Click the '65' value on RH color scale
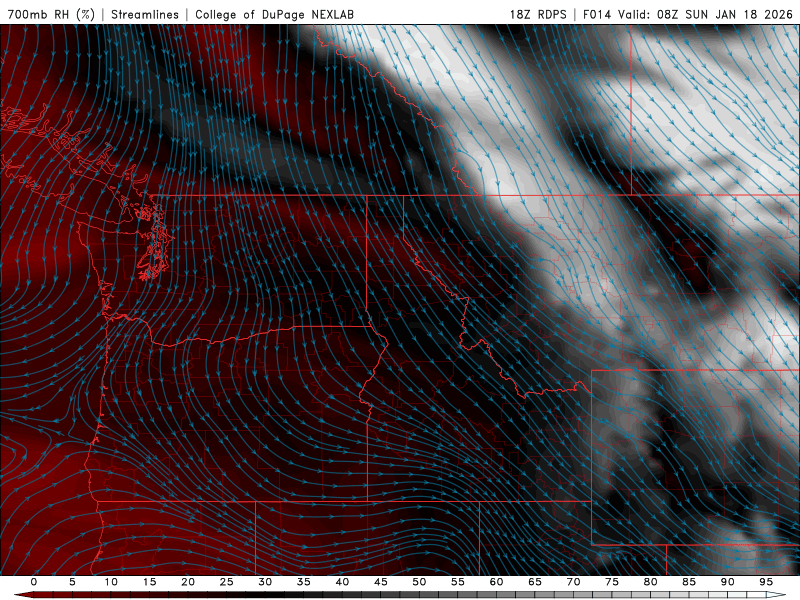This screenshot has height=600, width=800. coord(535,582)
